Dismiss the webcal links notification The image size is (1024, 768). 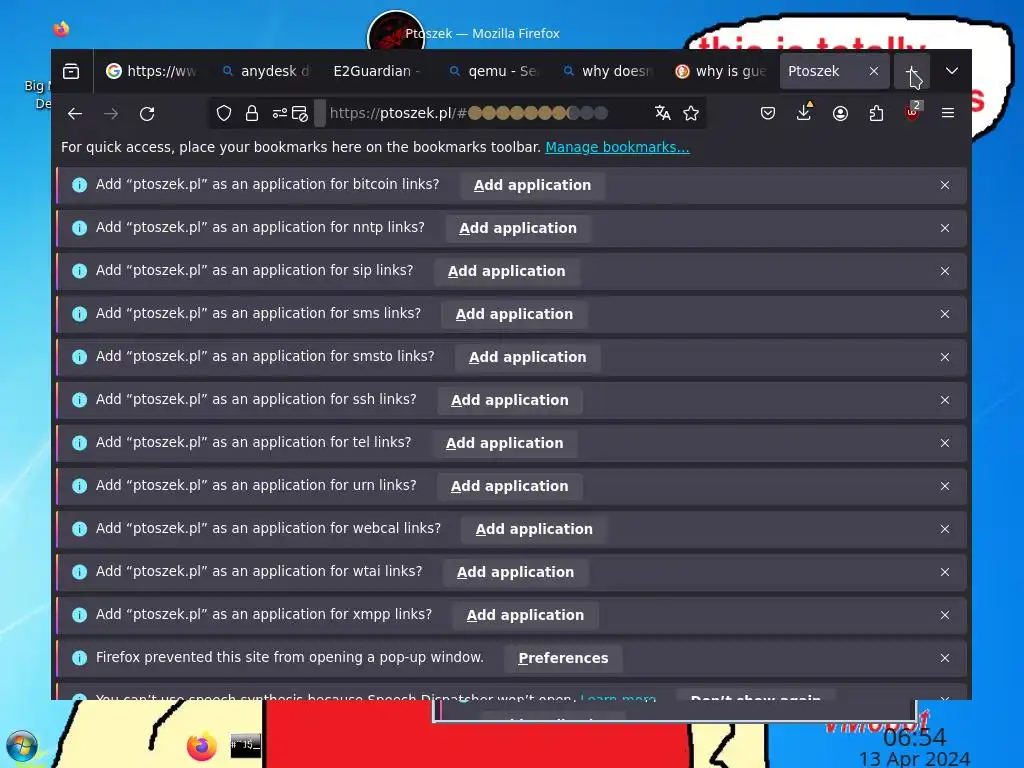click(945, 529)
